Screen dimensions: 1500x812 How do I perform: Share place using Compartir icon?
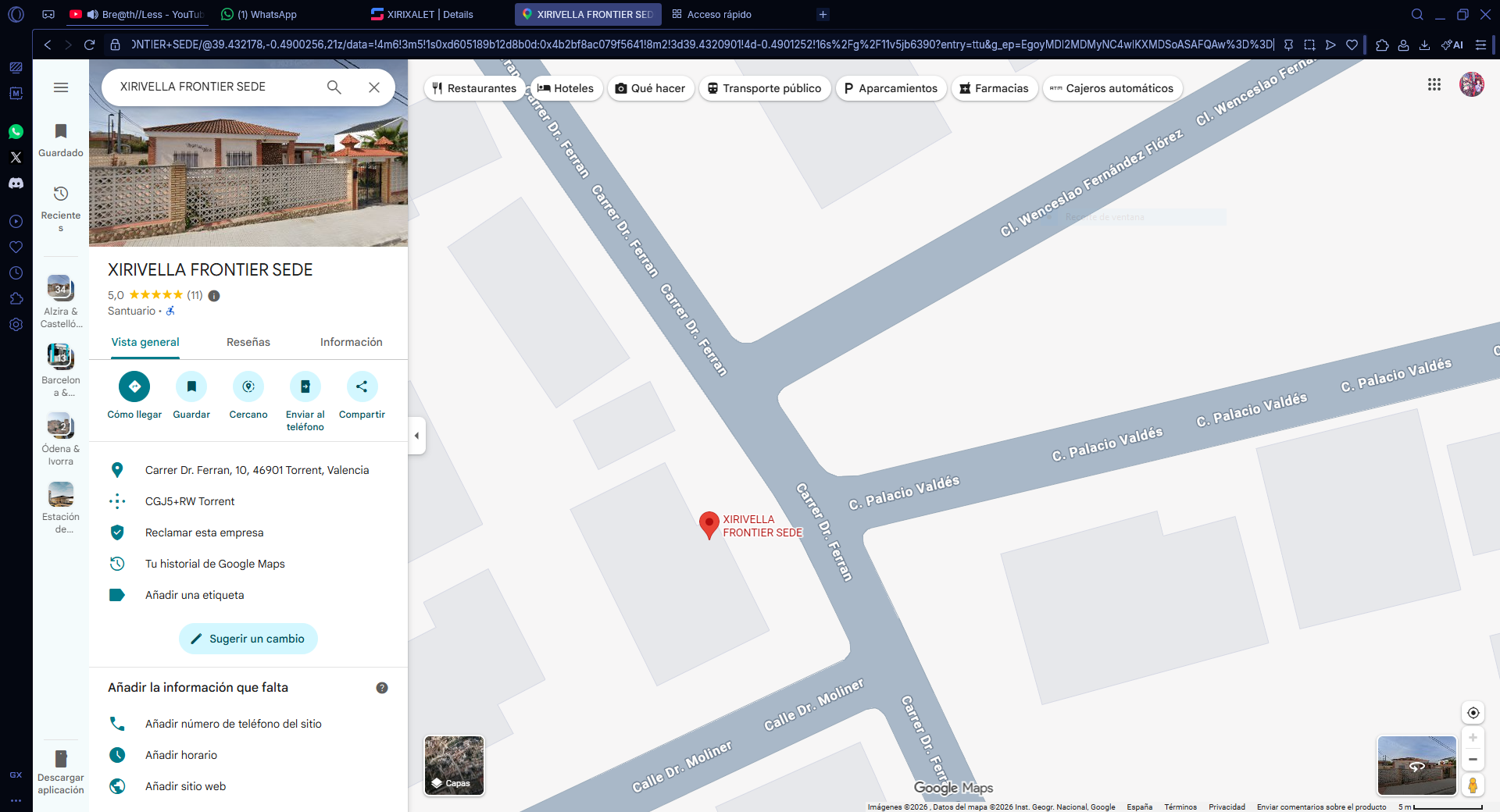362,386
